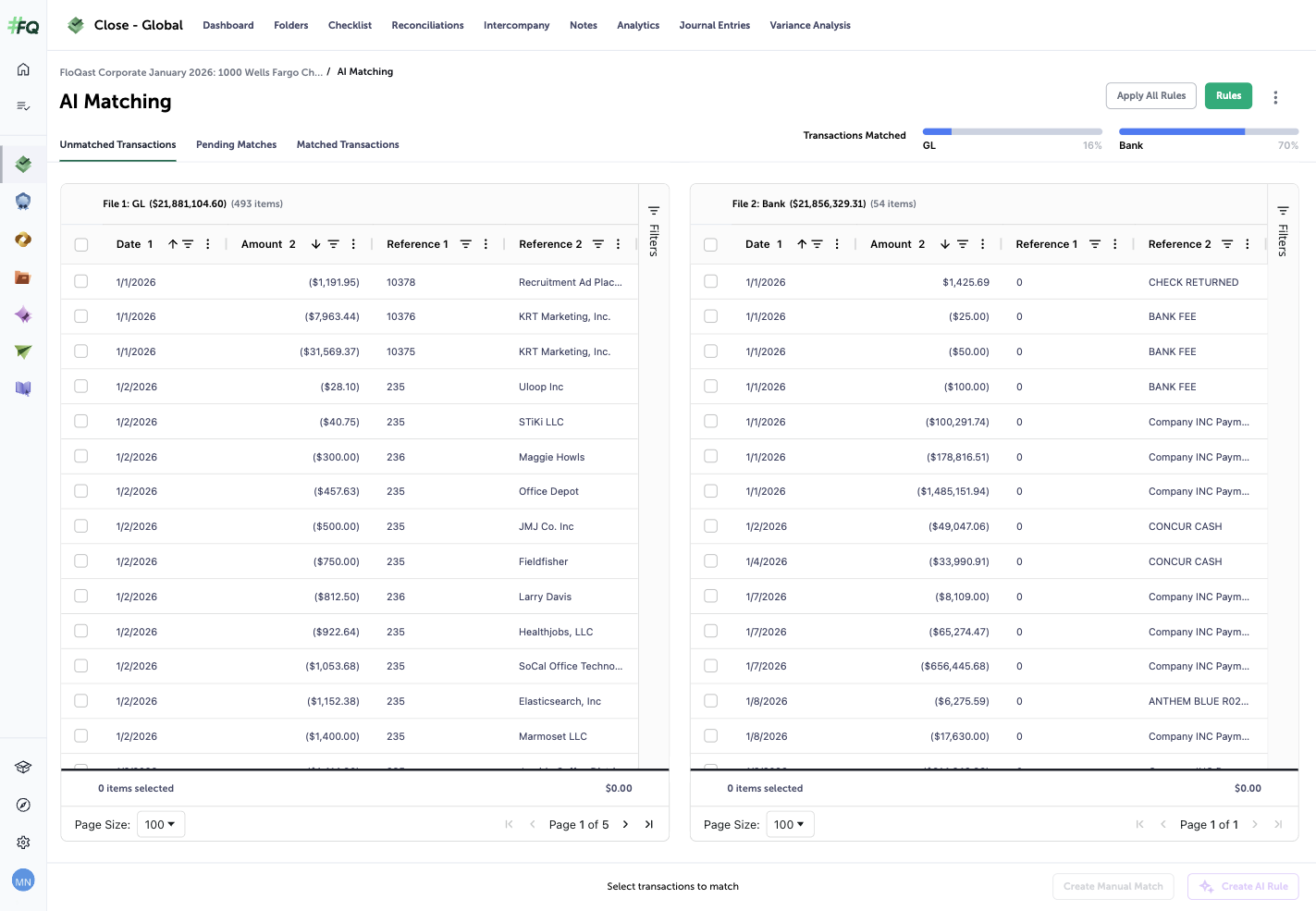Expand the sidebar list menu toggle
1316x911 pixels.
coord(23,106)
